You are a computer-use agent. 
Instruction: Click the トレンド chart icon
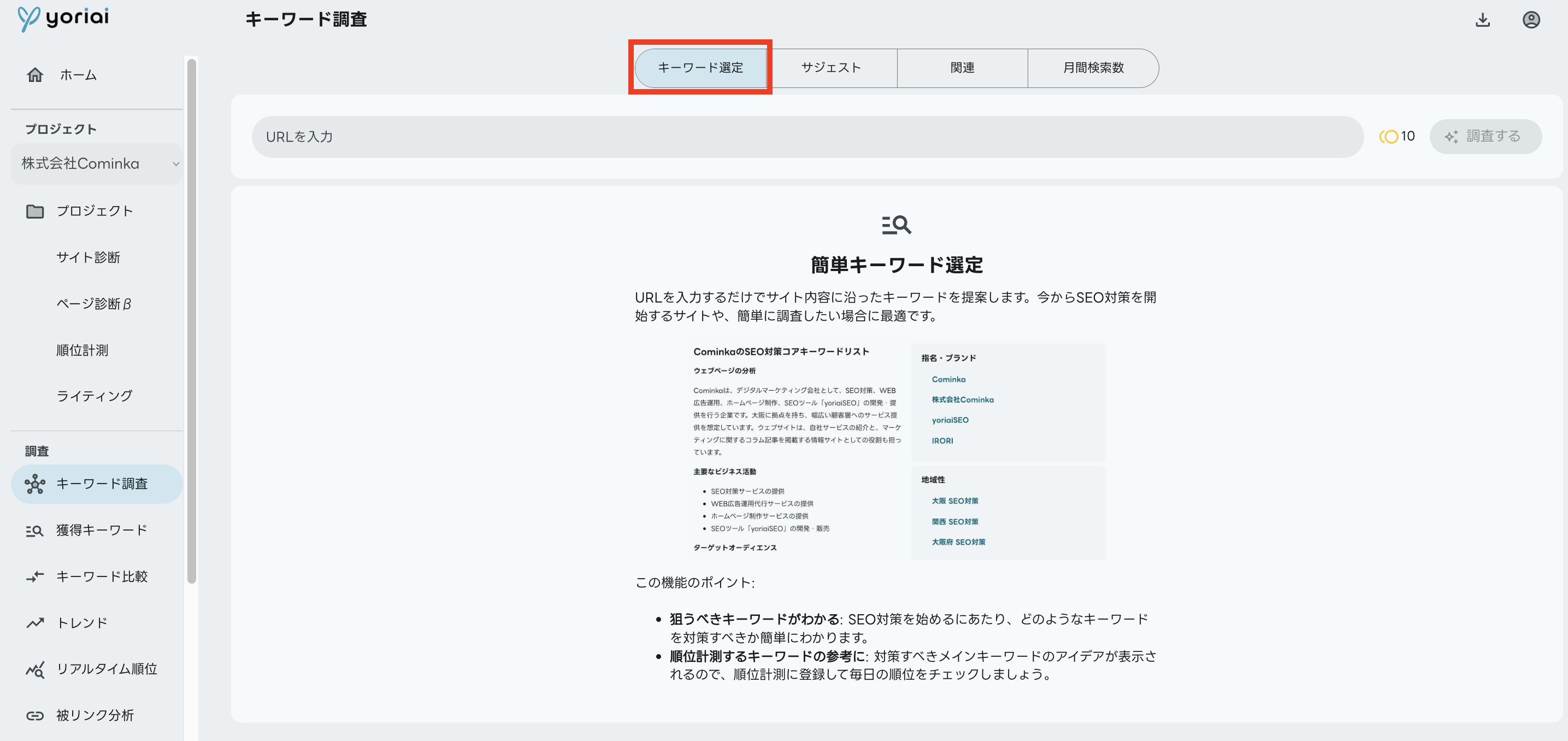[x=35, y=623]
